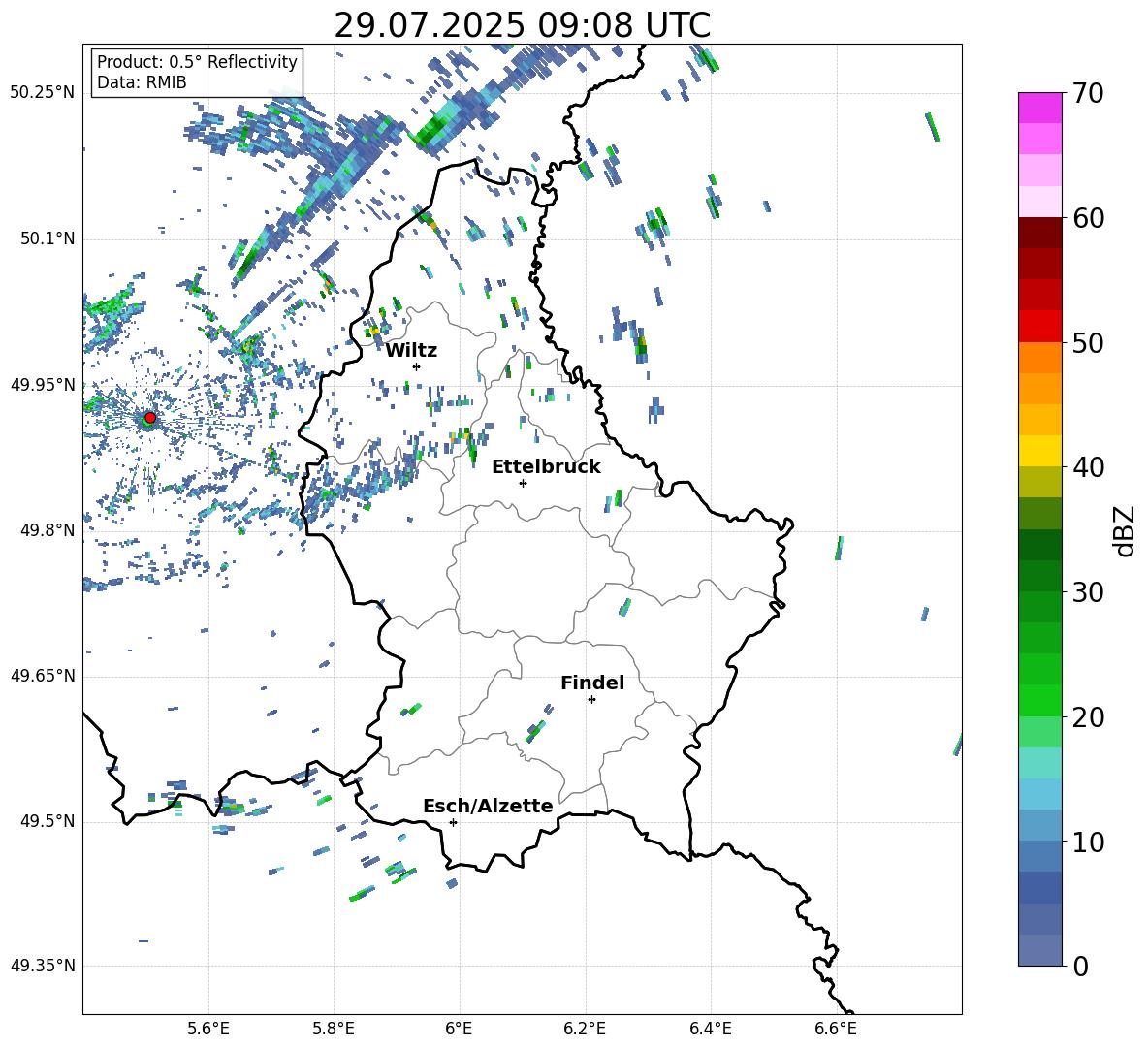Click the 70 value on colorbar
The image size is (1148, 1048).
(1088, 93)
